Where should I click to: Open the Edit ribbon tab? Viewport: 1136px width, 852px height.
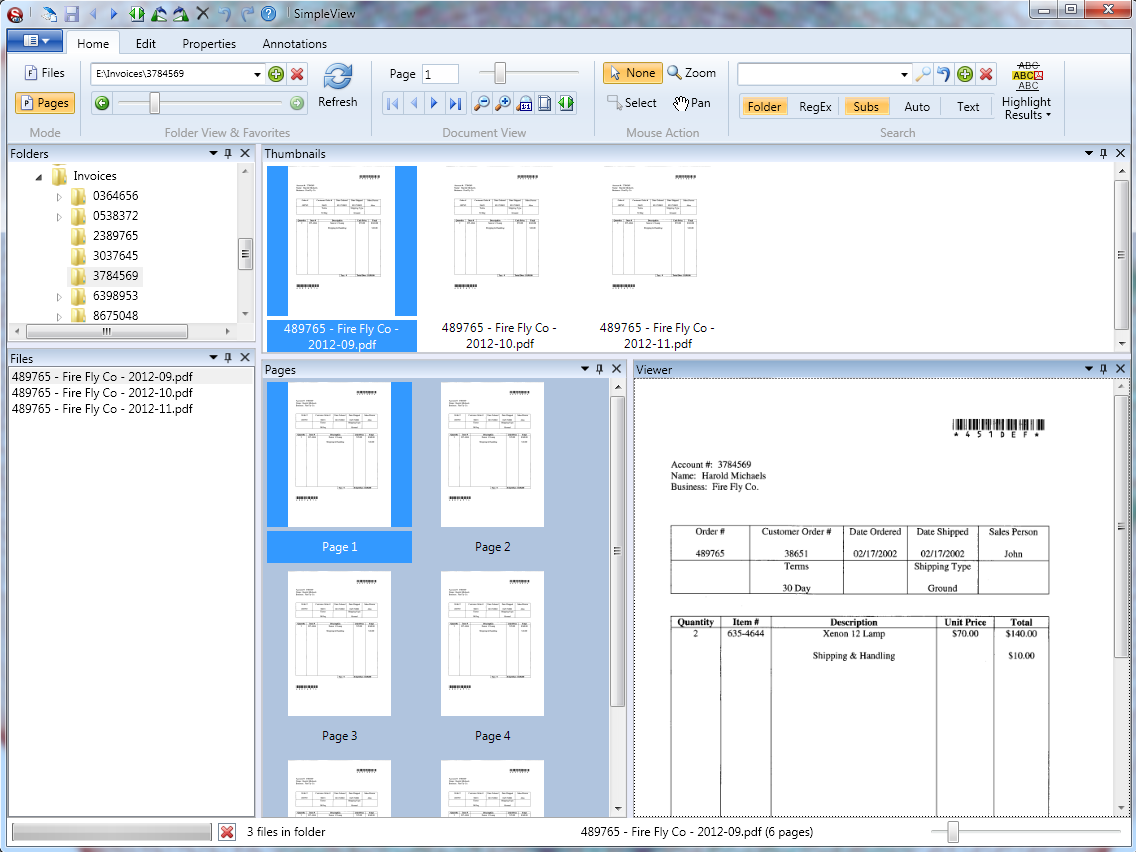pyautogui.click(x=146, y=43)
